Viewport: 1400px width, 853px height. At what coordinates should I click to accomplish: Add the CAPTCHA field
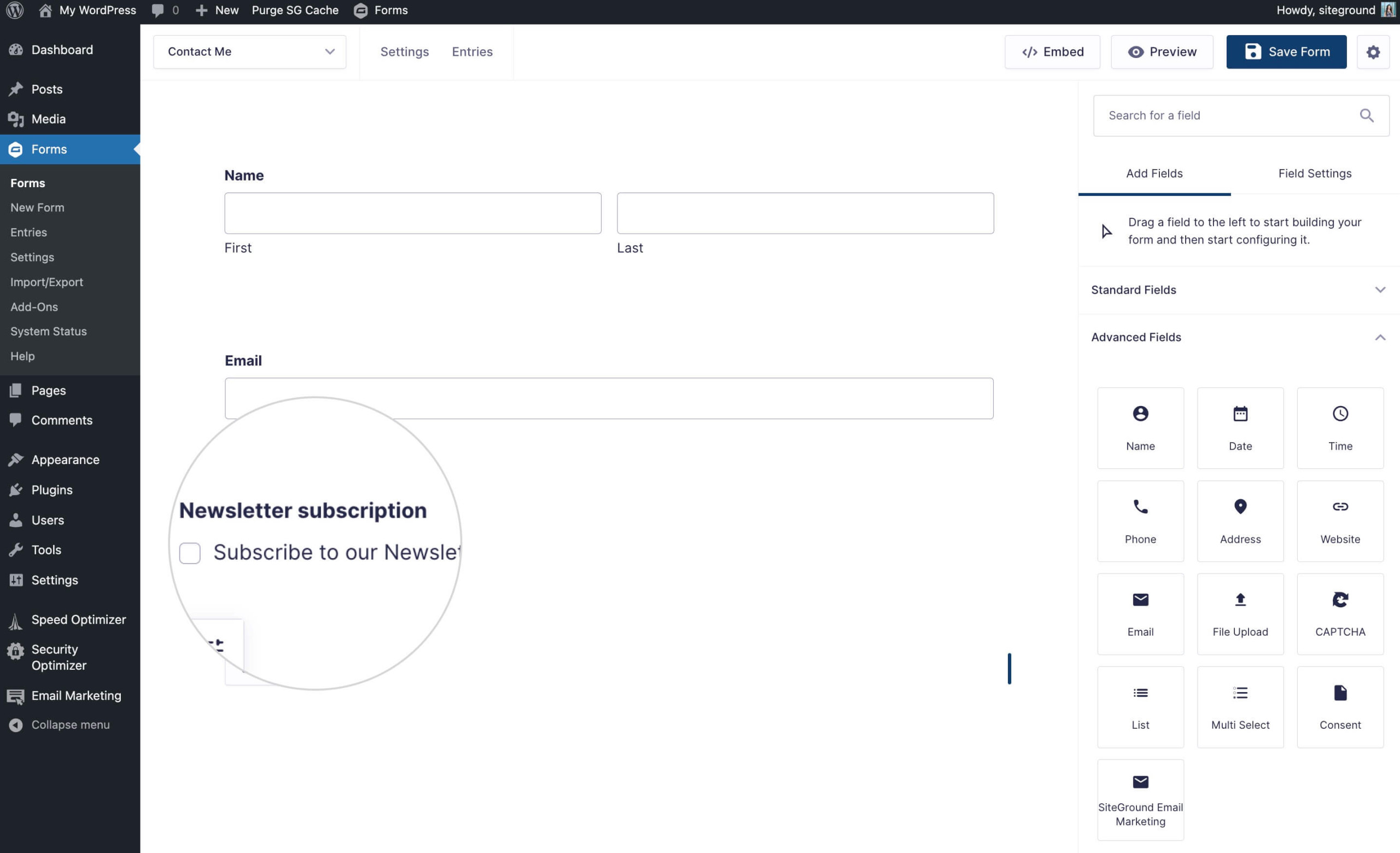click(1340, 614)
